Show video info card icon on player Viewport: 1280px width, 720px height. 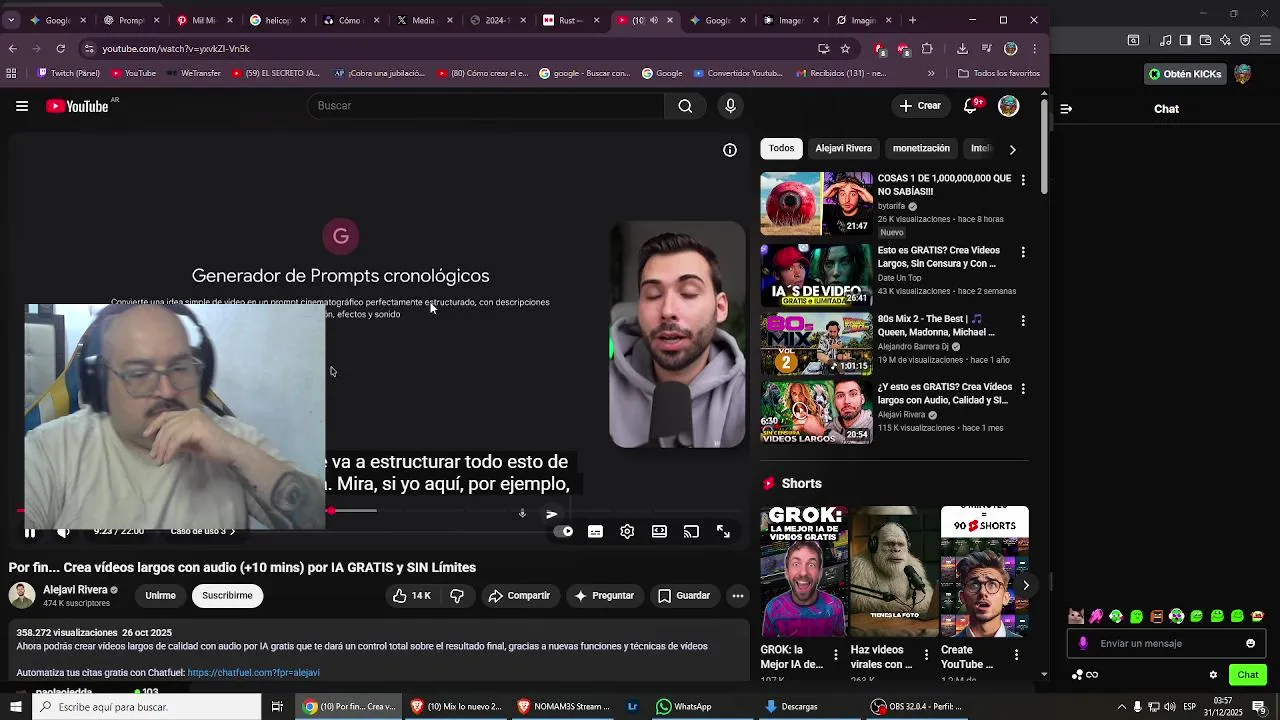tap(730, 150)
